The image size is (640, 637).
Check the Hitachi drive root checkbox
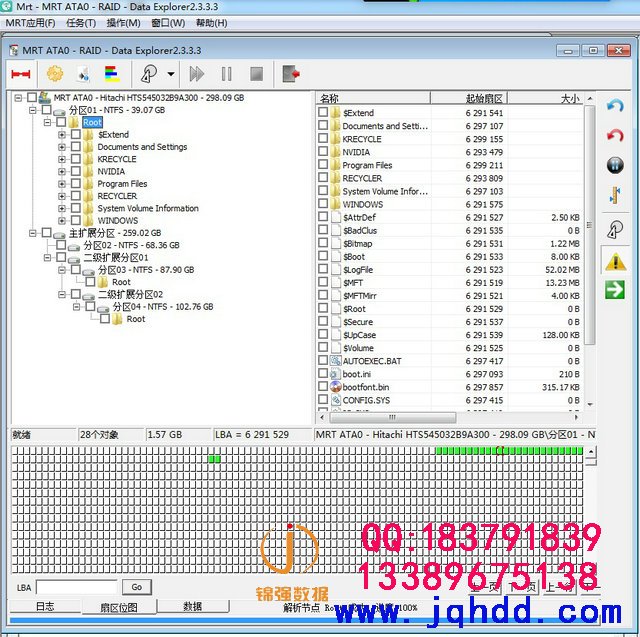pos(32,98)
